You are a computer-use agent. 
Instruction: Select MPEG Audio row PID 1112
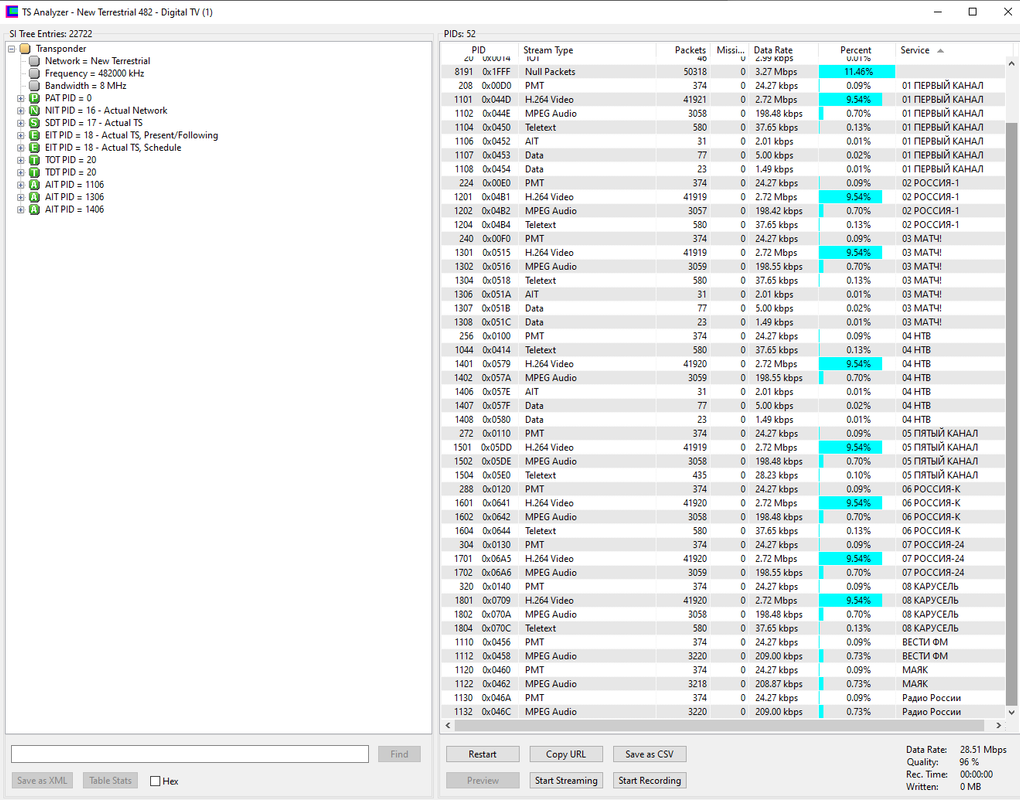point(723,656)
